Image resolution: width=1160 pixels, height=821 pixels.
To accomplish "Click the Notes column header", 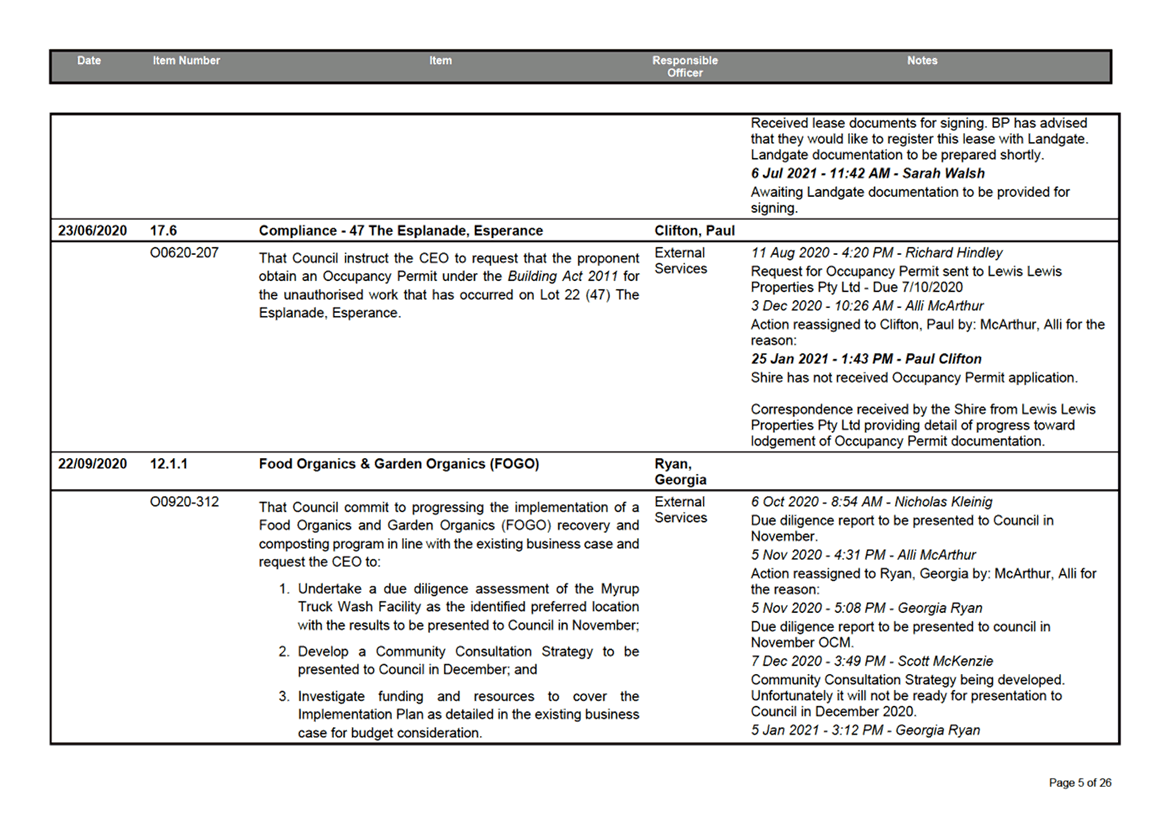I will 921,61.
